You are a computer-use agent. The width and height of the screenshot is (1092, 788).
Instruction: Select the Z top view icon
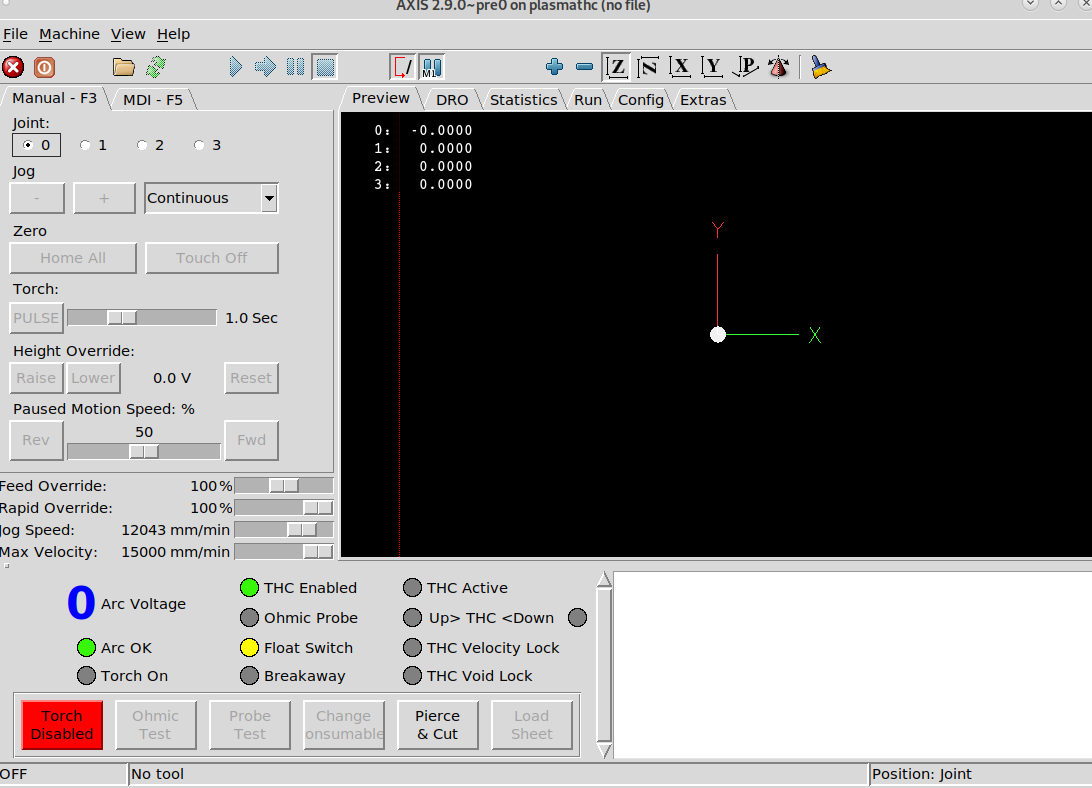tap(616, 68)
